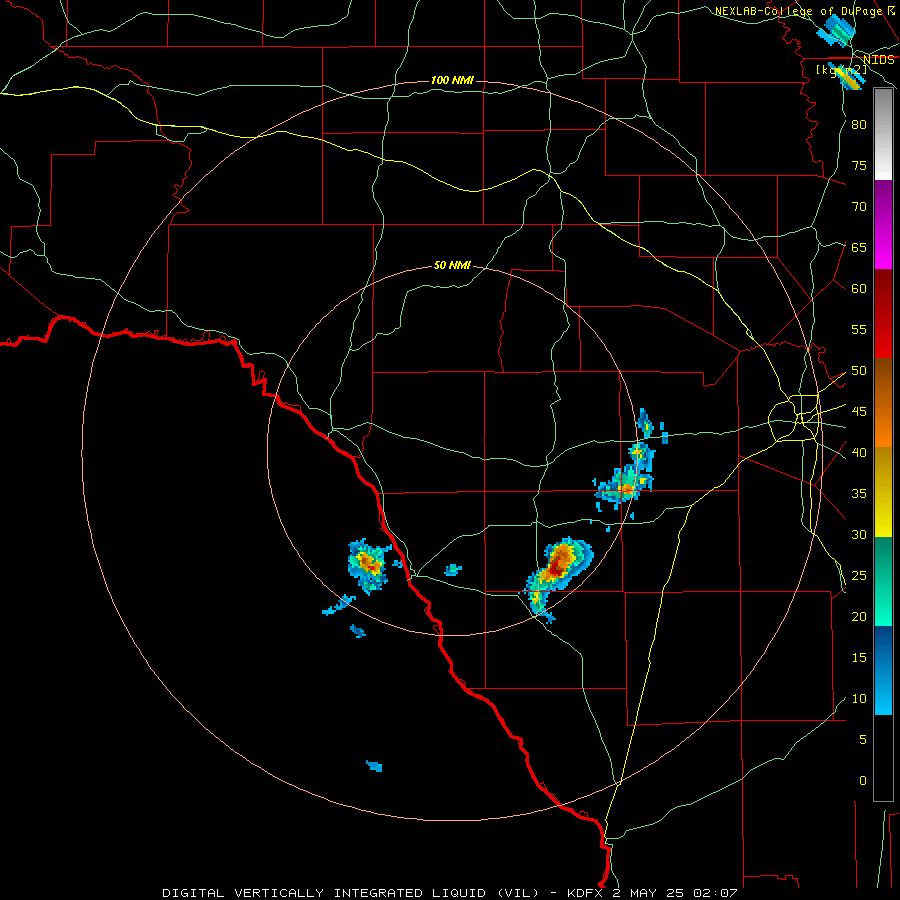900x900 pixels.
Task: Click the isolated blue echo at the bottom of the 100 NMI ring
Action: (374, 766)
